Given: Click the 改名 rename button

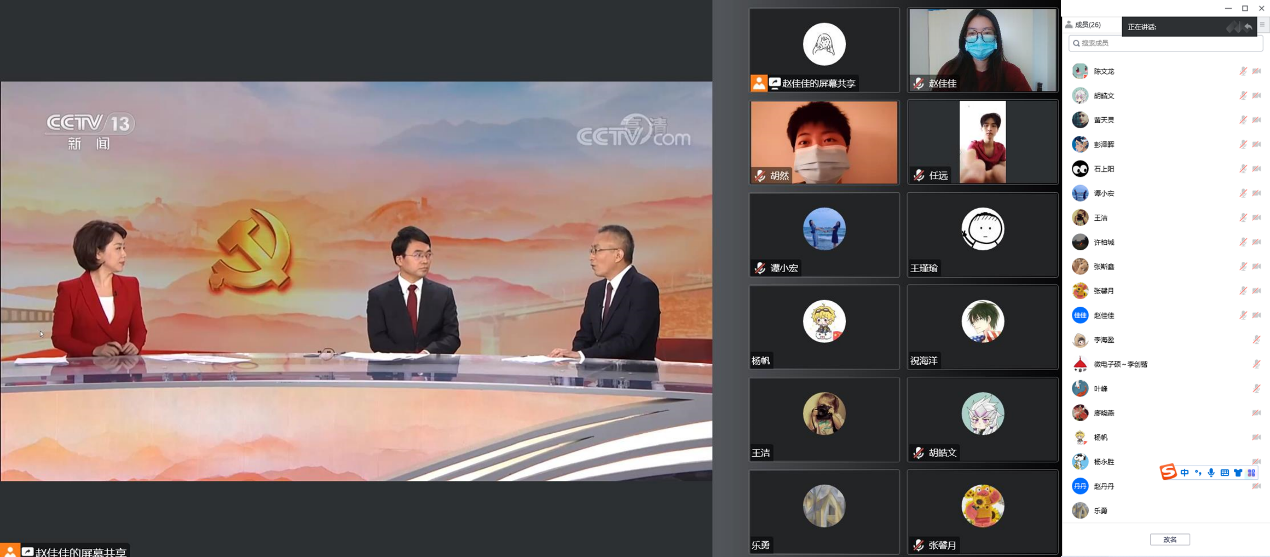Looking at the screenshot, I should [1169, 539].
